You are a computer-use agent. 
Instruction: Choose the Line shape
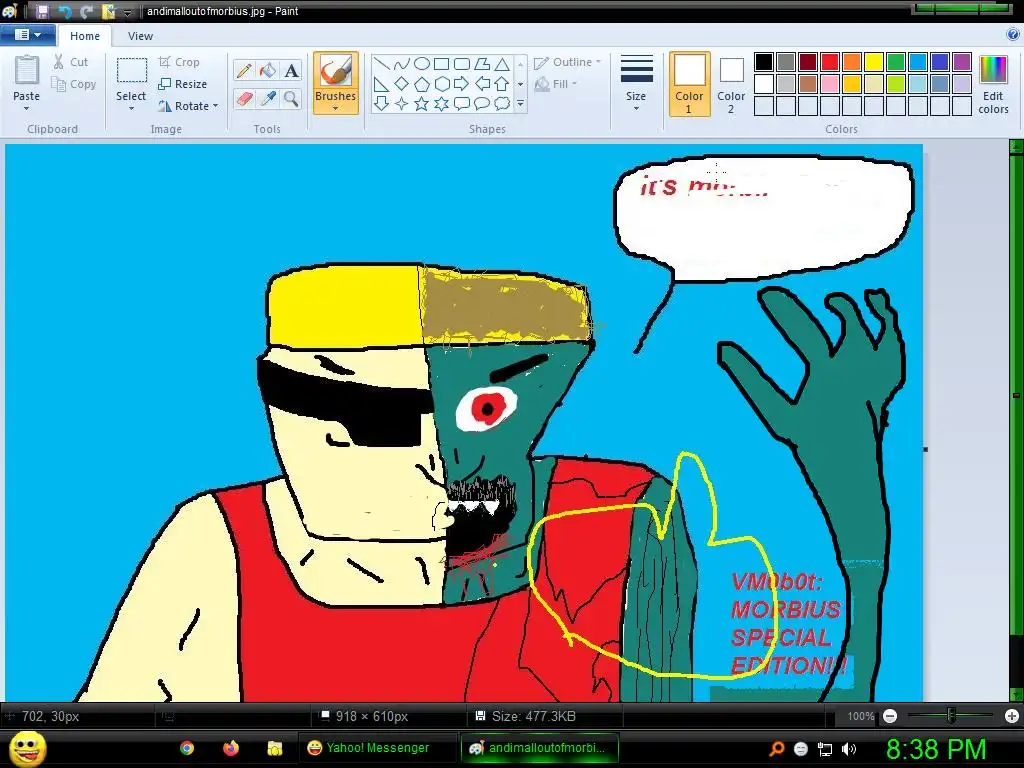381,63
